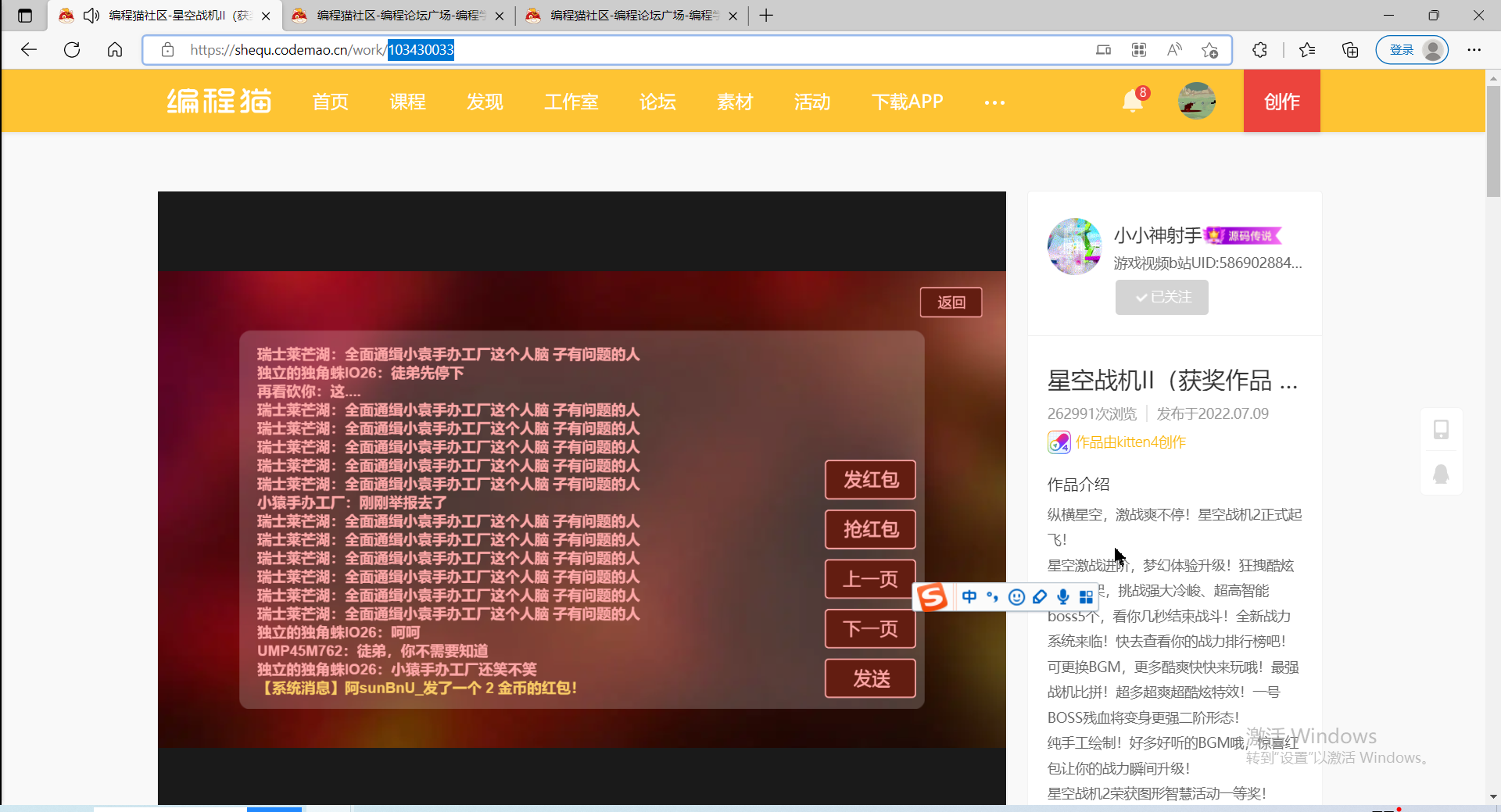Open 作品由kitten4创作 link
Image resolution: width=1501 pixels, height=812 pixels.
coord(1130,442)
